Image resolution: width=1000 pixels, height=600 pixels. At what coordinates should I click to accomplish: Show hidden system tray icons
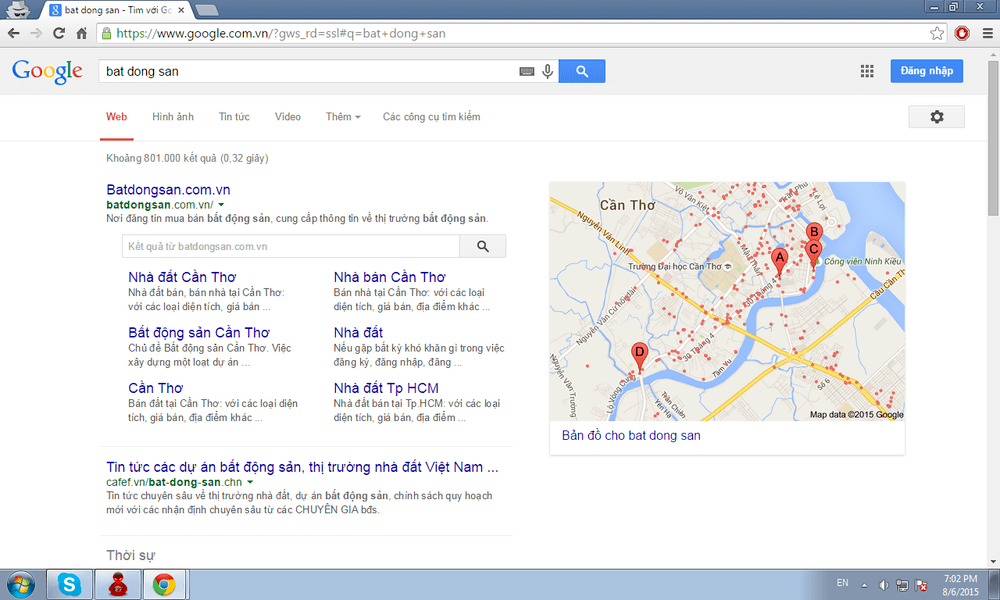[864, 585]
